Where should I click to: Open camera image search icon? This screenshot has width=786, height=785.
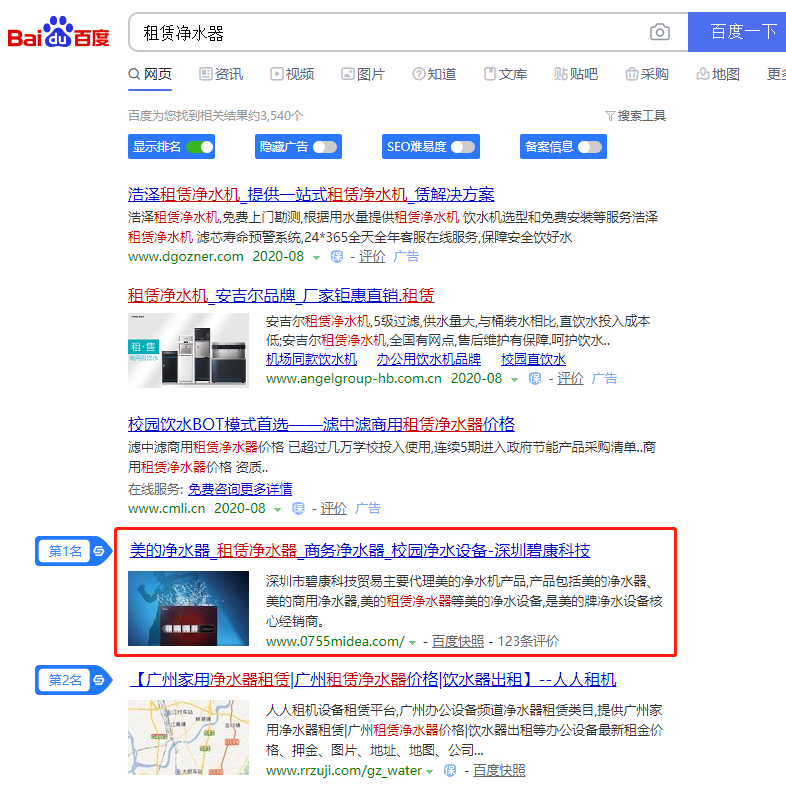point(660,32)
